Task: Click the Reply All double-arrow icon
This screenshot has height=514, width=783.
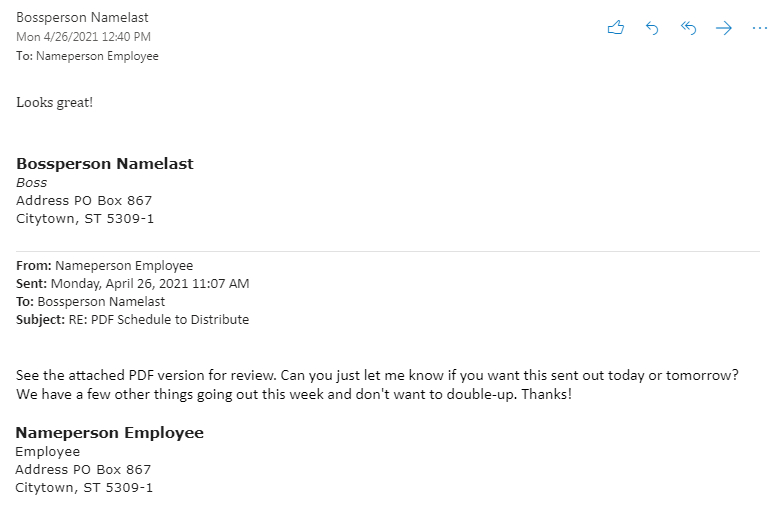Action: (688, 28)
